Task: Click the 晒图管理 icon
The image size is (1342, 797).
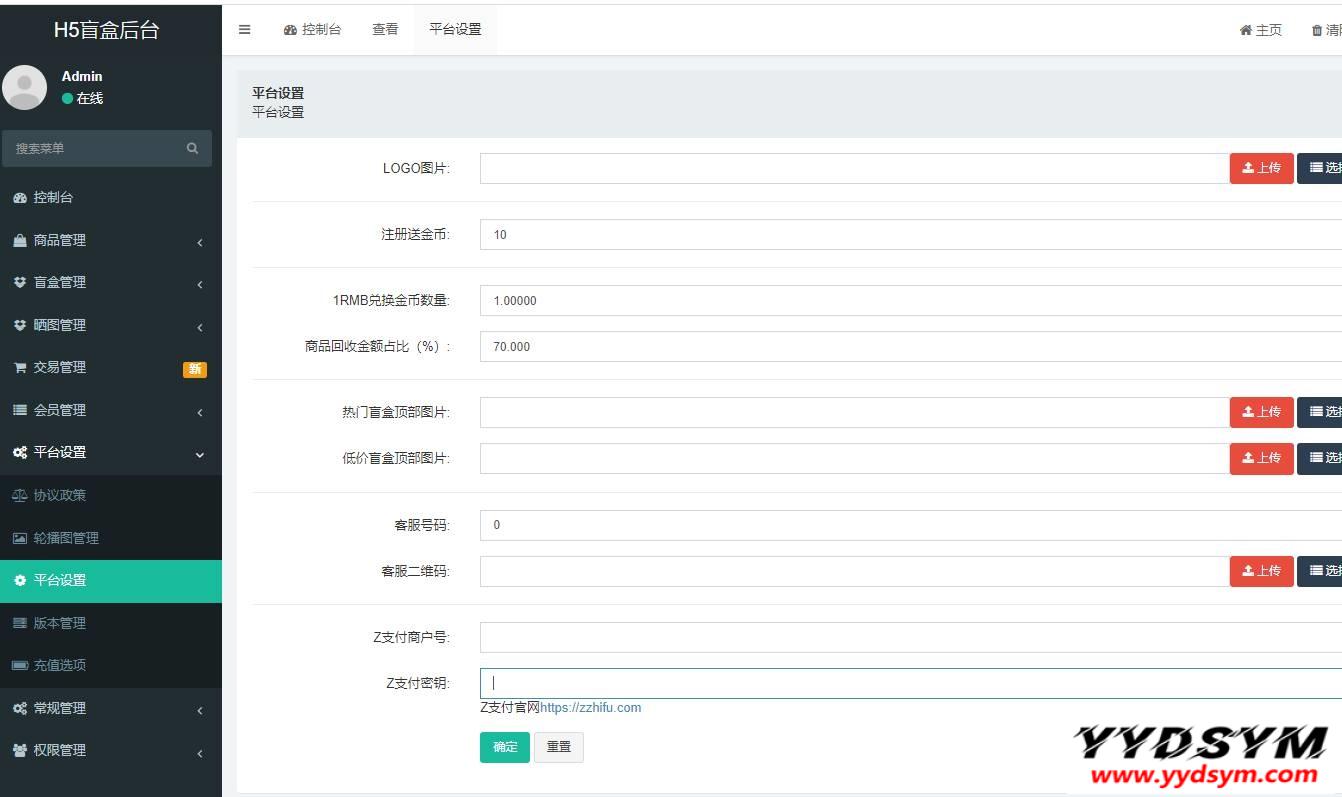Action: pos(20,325)
